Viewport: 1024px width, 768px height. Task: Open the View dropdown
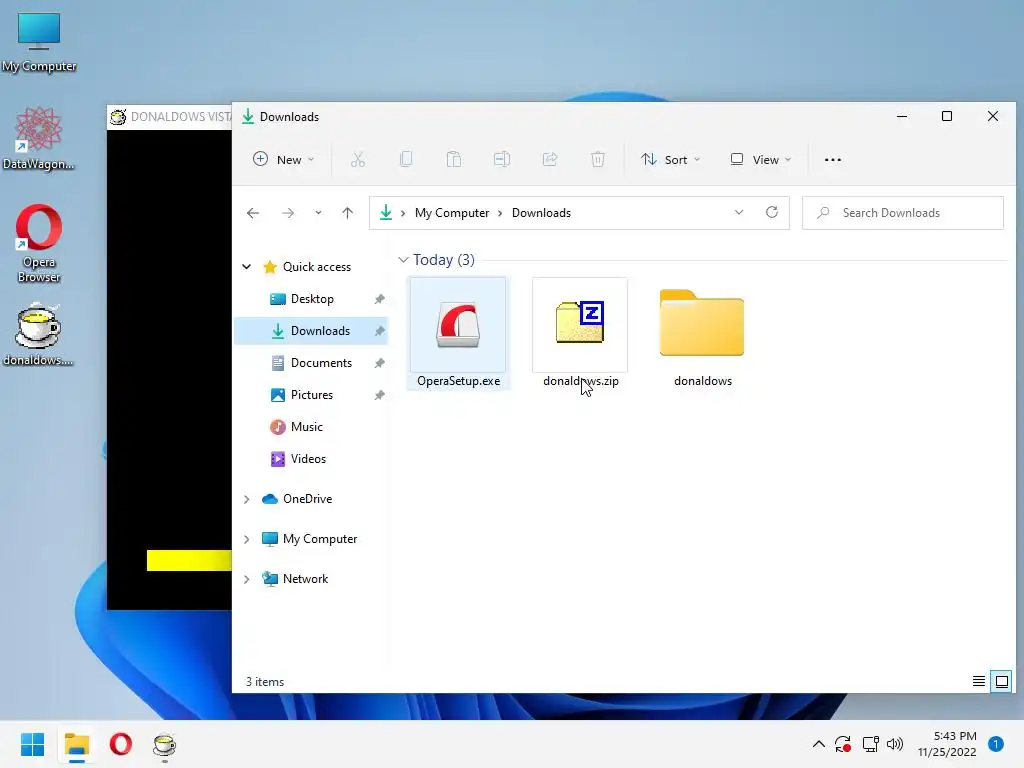761,159
